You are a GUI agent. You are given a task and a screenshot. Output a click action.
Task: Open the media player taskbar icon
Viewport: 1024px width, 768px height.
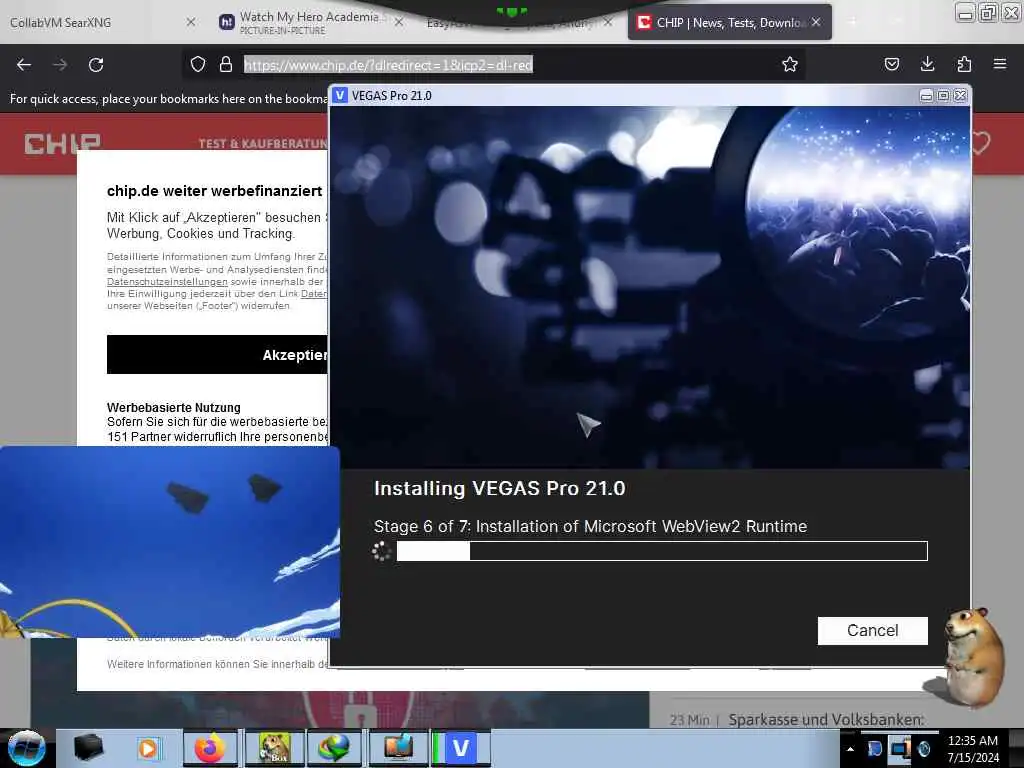click(148, 748)
